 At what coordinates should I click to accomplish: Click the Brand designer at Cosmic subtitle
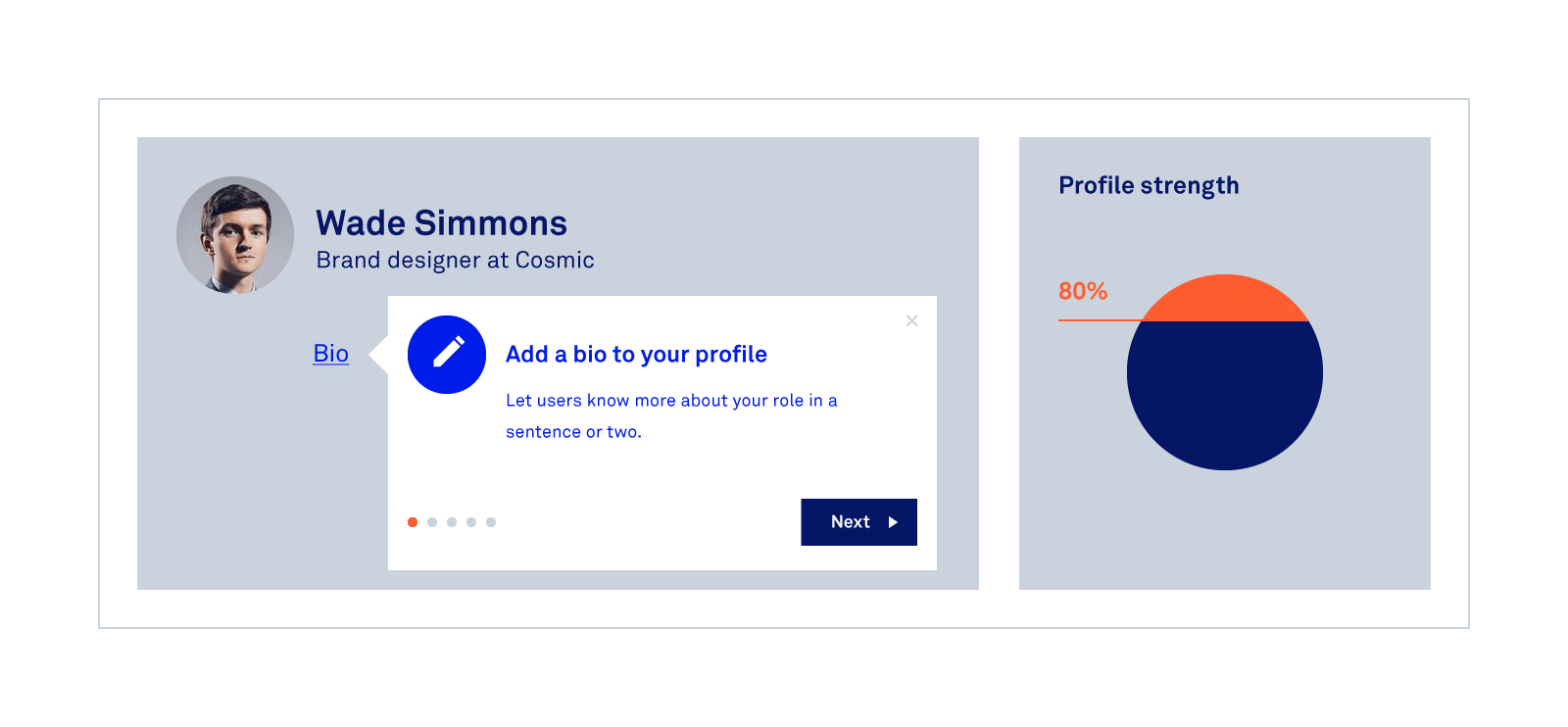click(455, 261)
